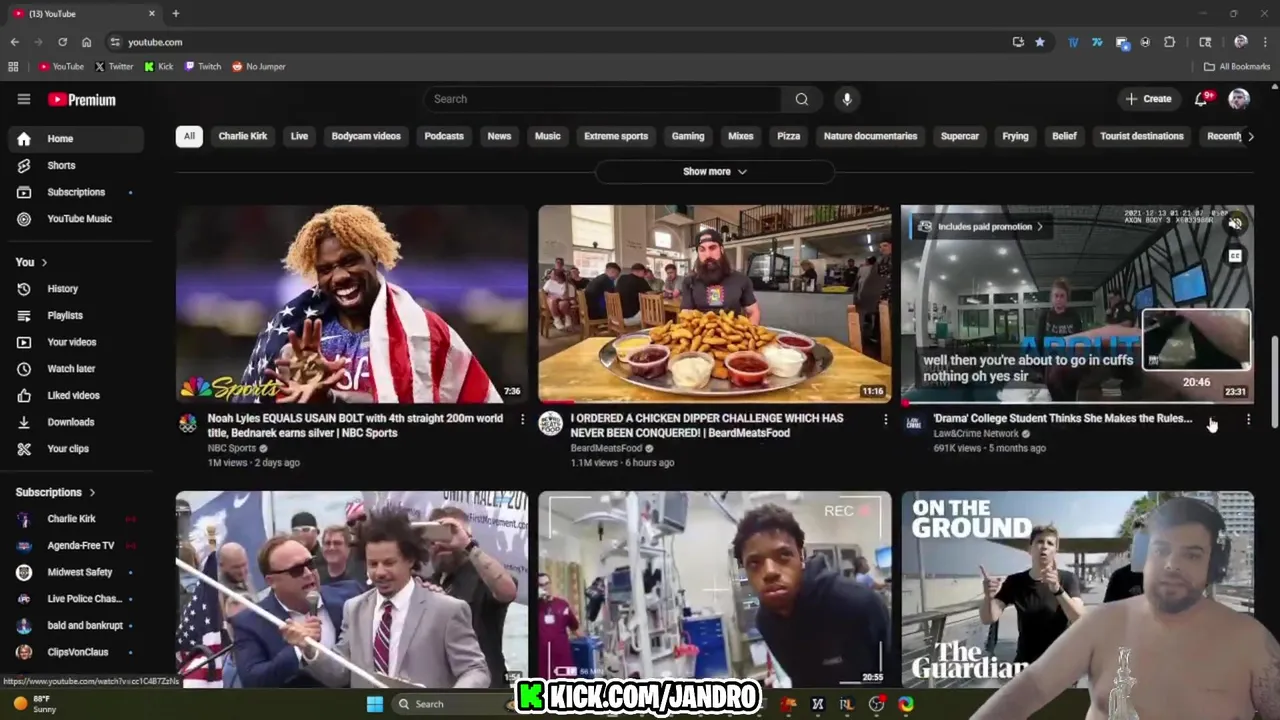Open the Kick bookmark
The height and width of the screenshot is (720, 1280).
click(159, 66)
